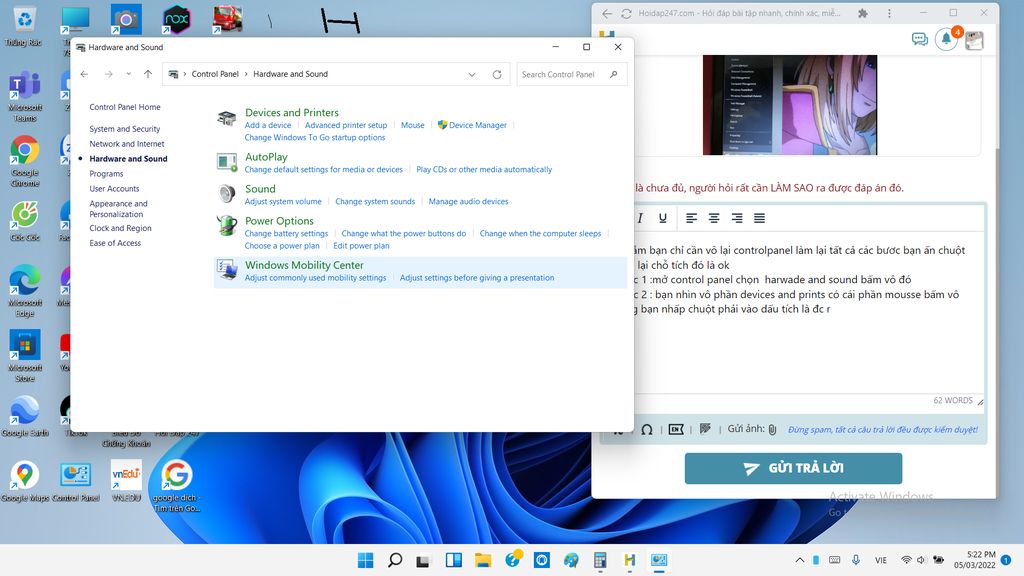Refresh the Control Panel address bar
The height and width of the screenshot is (576, 1024).
click(497, 74)
